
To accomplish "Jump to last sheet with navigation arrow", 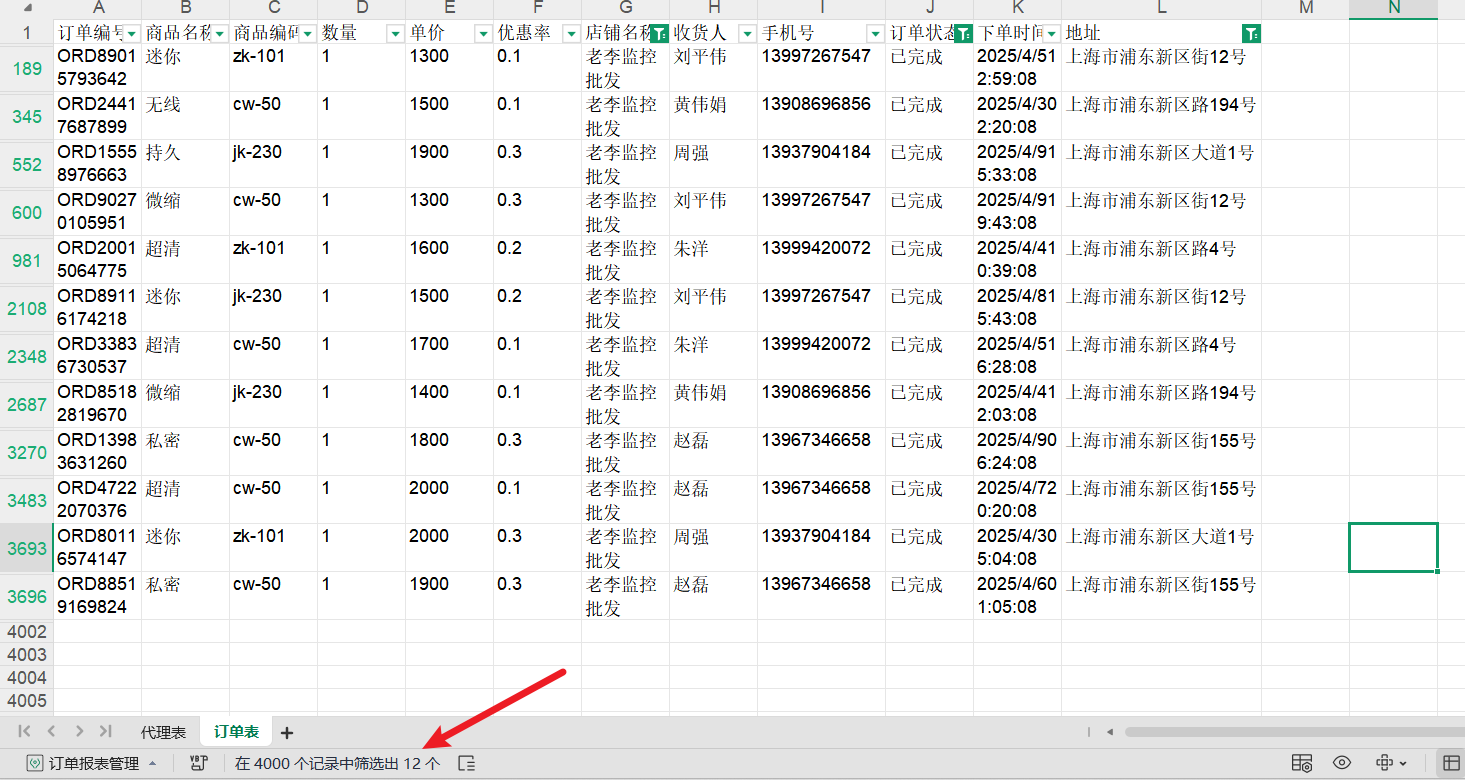I will [106, 732].
